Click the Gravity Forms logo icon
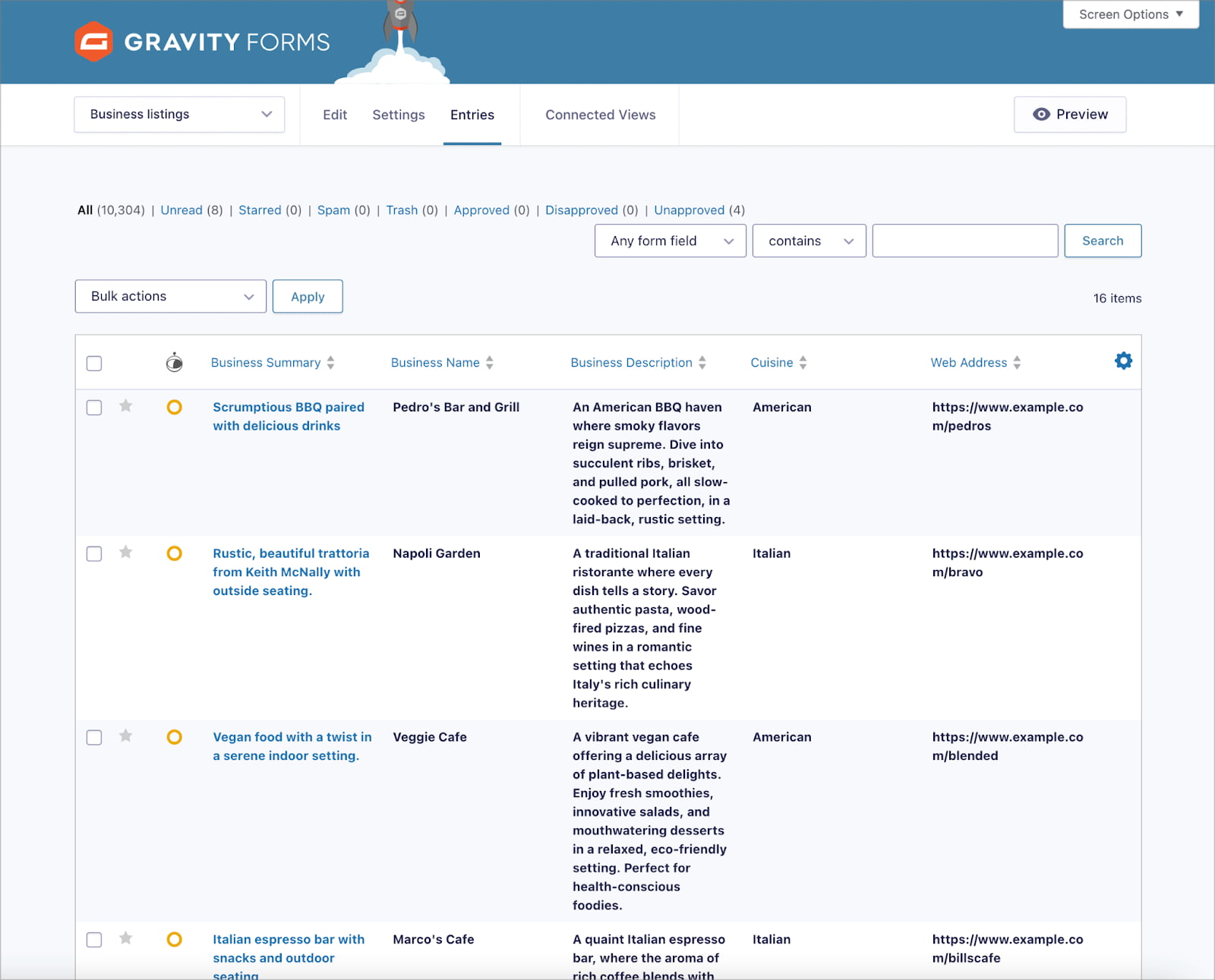 click(93, 41)
